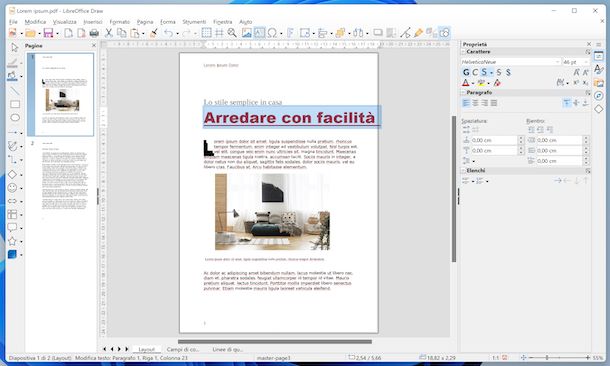This screenshot has height=366, width=610.
Task: Apply superscript formatting
Action: [x=576, y=83]
